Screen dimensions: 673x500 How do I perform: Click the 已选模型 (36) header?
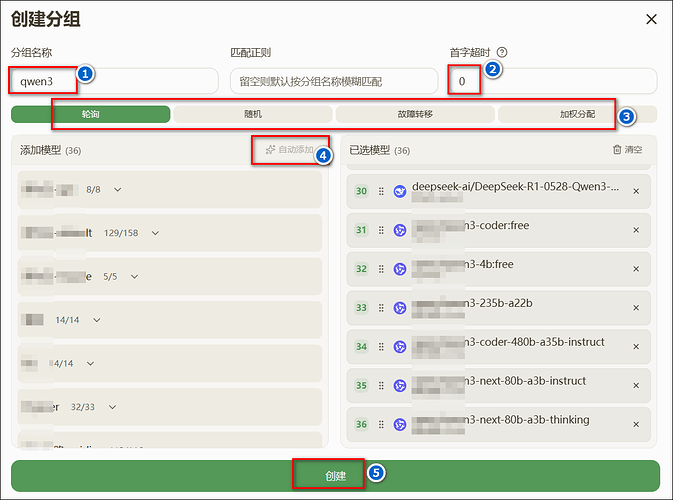(x=379, y=150)
